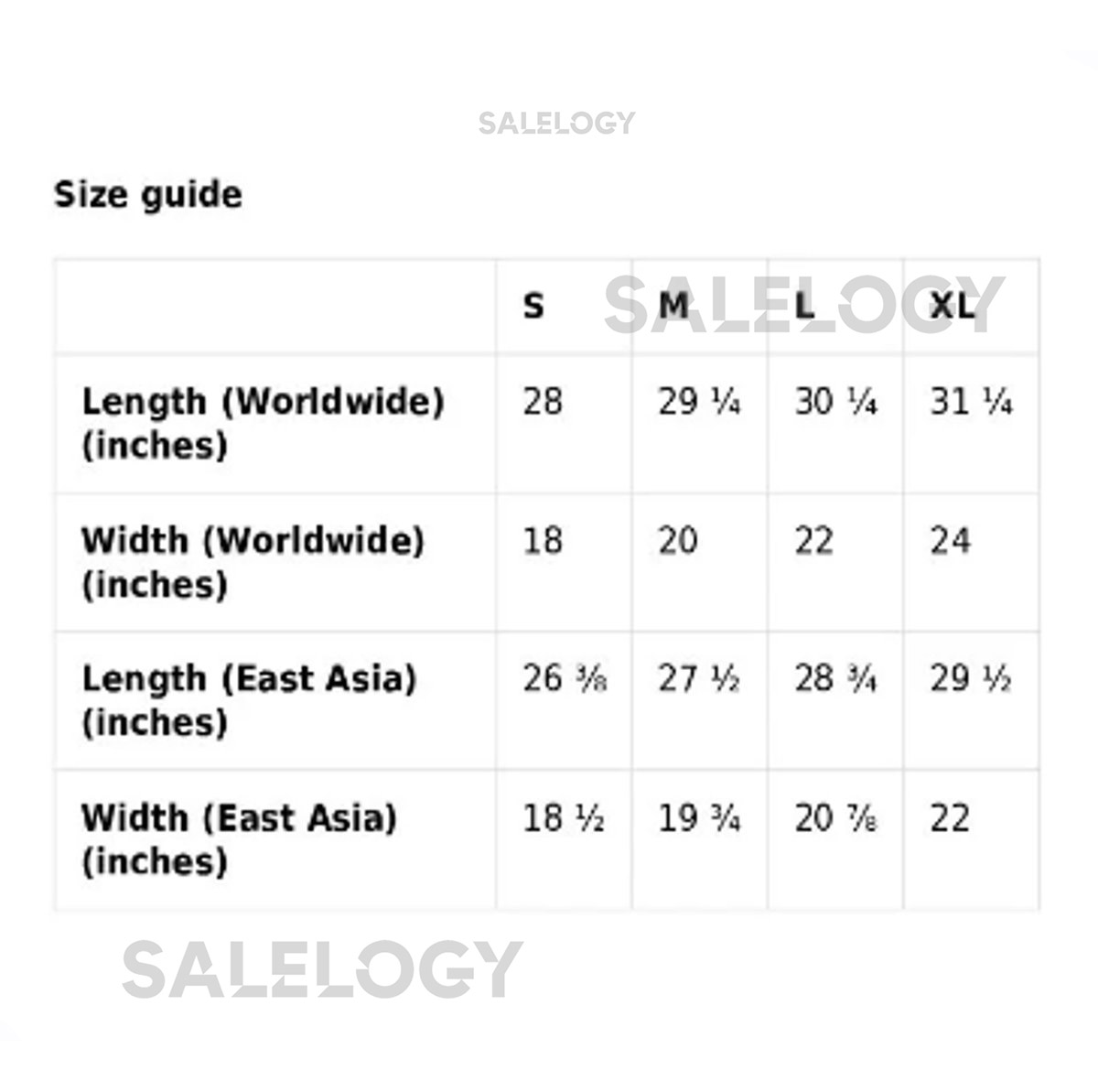Viewport: 1098px width, 1092px height.
Task: Click the East Asia length 28 ¾ cell
Action: coord(835,679)
